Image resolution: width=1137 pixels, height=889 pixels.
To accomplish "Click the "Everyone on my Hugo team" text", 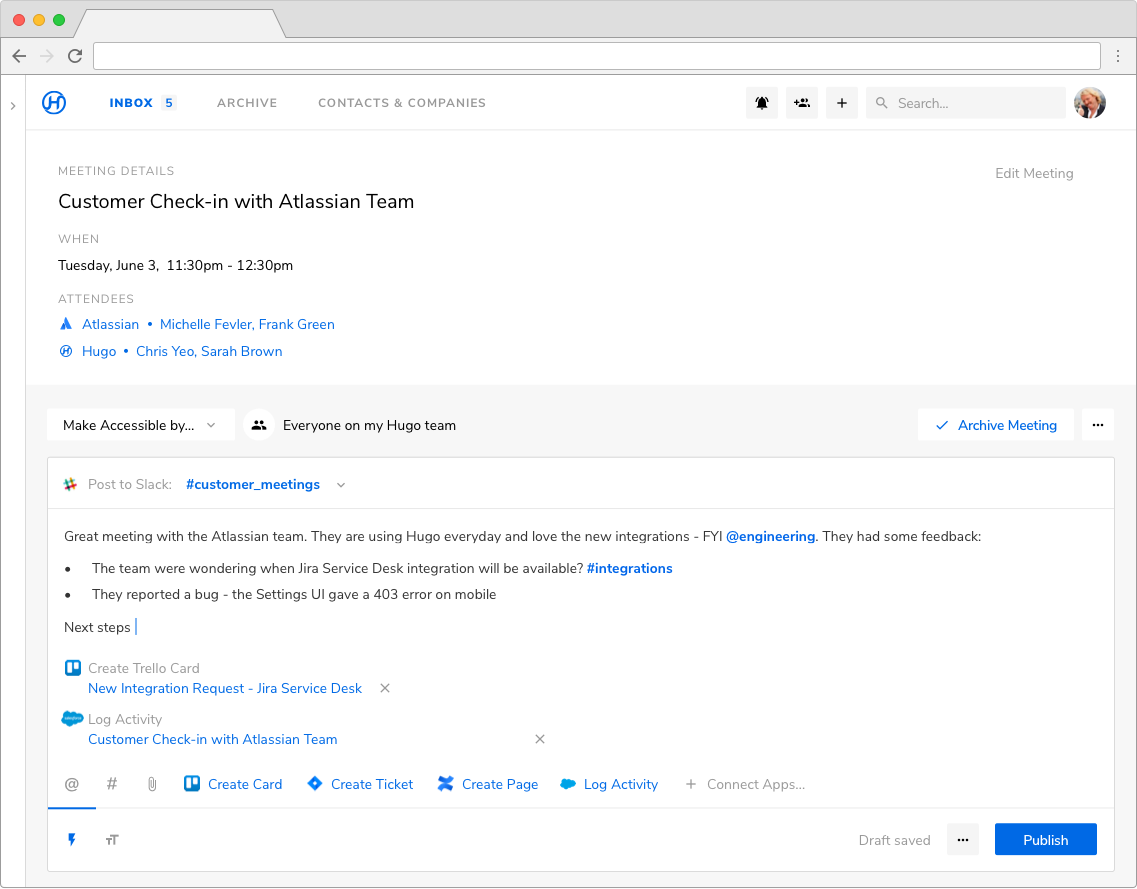I will click(369, 426).
